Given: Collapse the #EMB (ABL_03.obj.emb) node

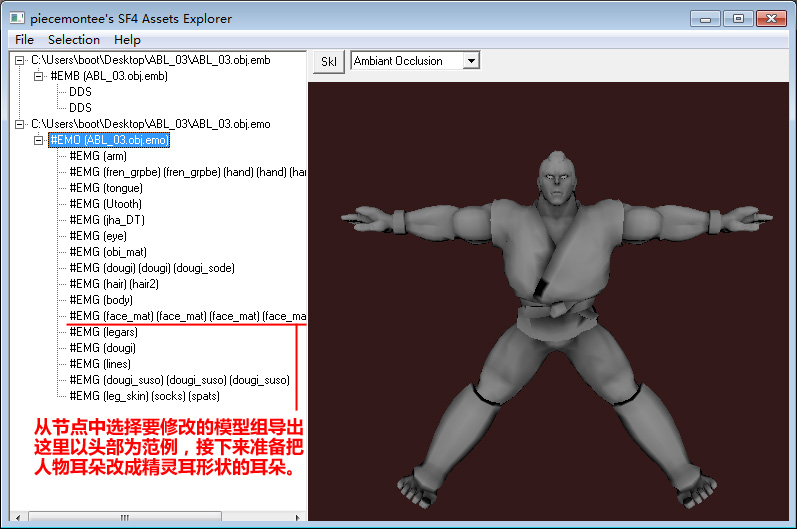Looking at the screenshot, I should (39, 76).
